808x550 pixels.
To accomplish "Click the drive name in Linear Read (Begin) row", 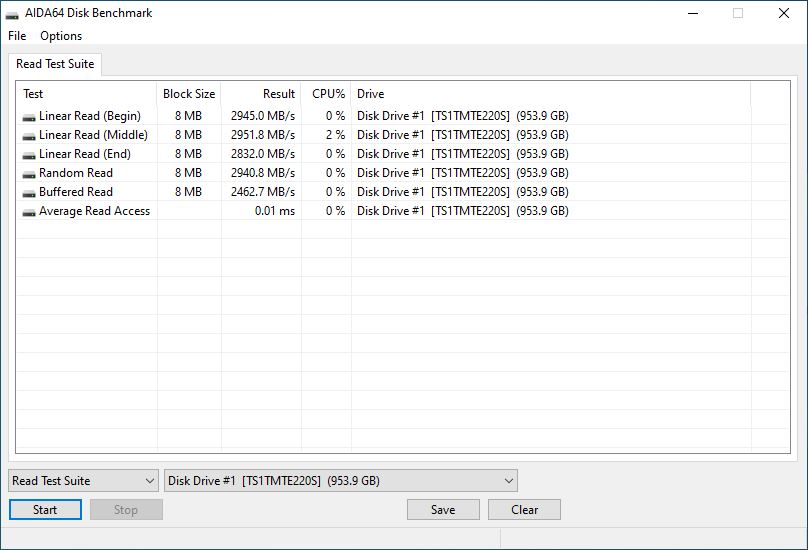I will coord(463,116).
